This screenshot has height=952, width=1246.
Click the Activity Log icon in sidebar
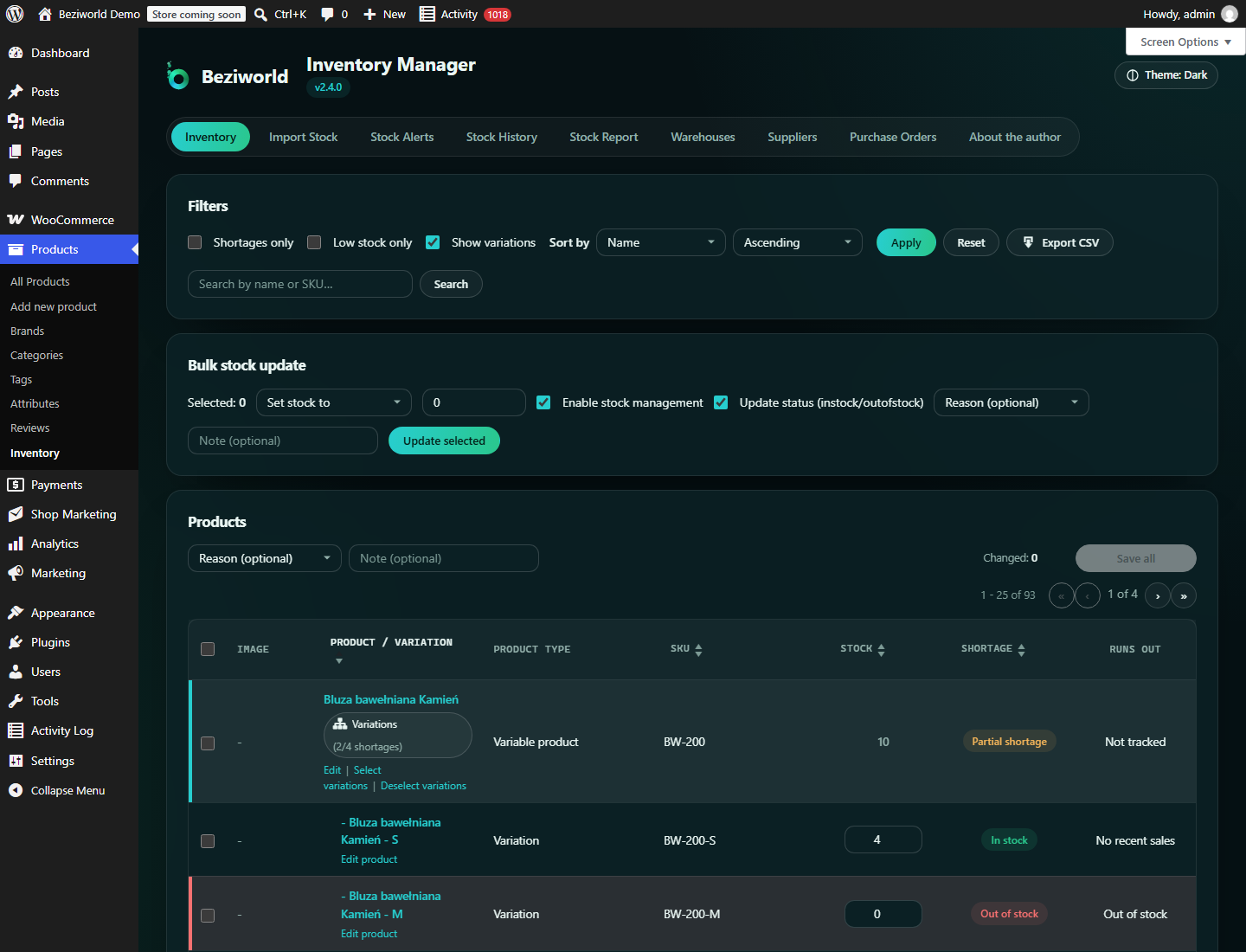pos(16,730)
